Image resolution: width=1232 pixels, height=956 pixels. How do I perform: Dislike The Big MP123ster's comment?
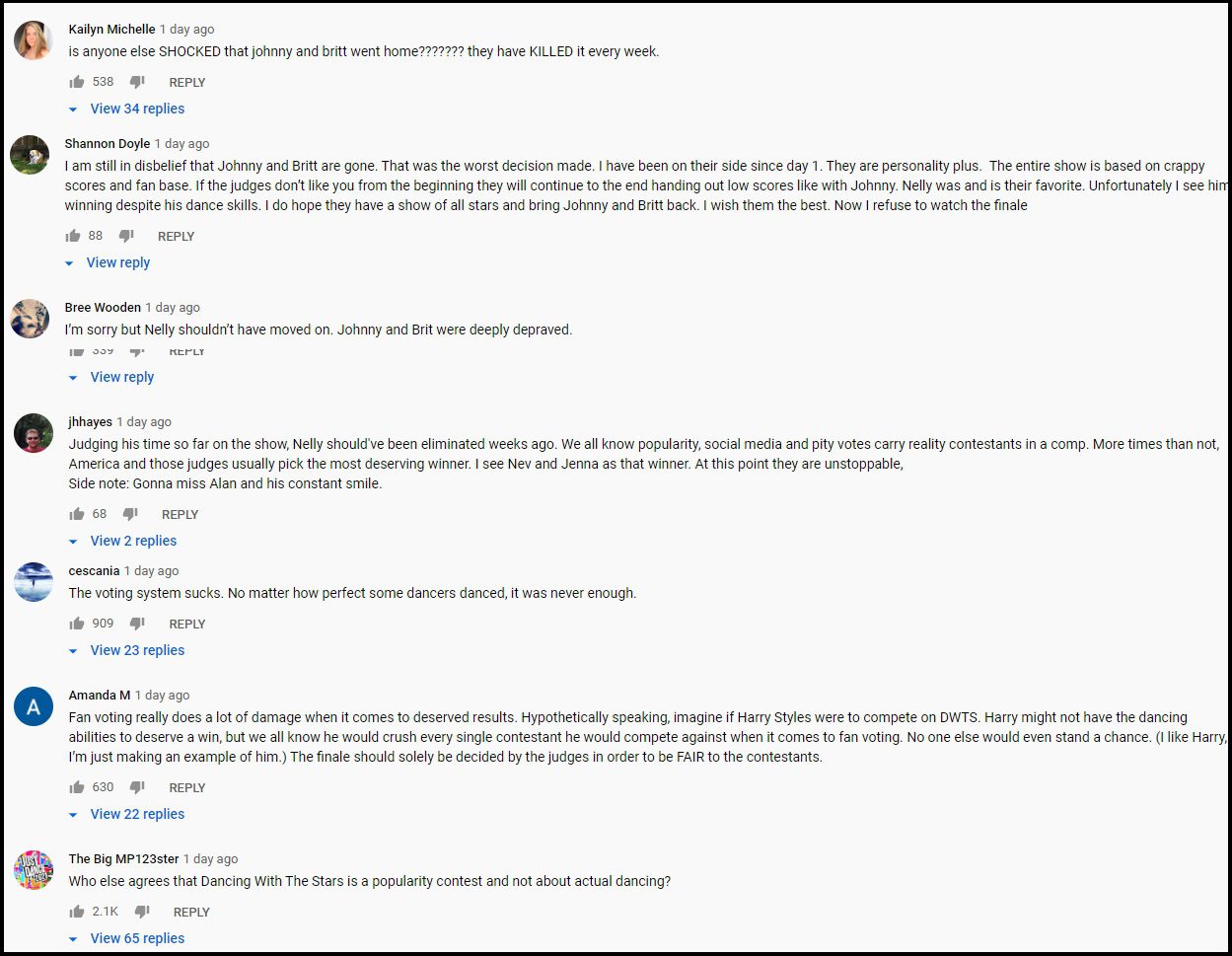(141, 912)
